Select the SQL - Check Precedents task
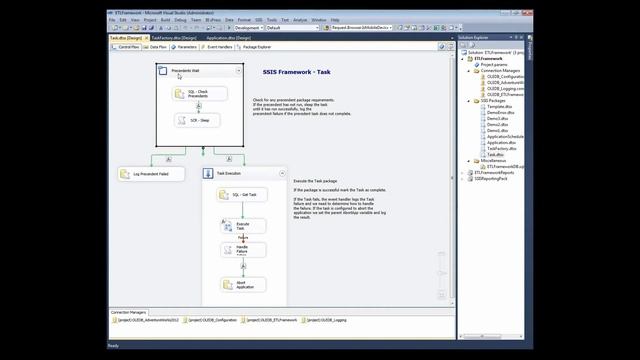 (200, 94)
